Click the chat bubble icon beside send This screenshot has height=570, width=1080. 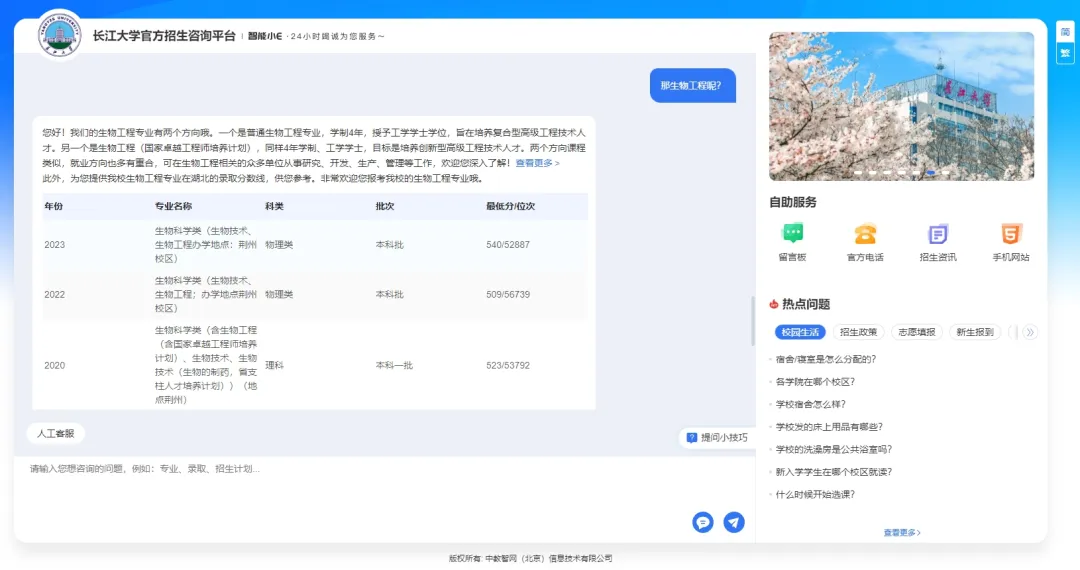click(703, 522)
